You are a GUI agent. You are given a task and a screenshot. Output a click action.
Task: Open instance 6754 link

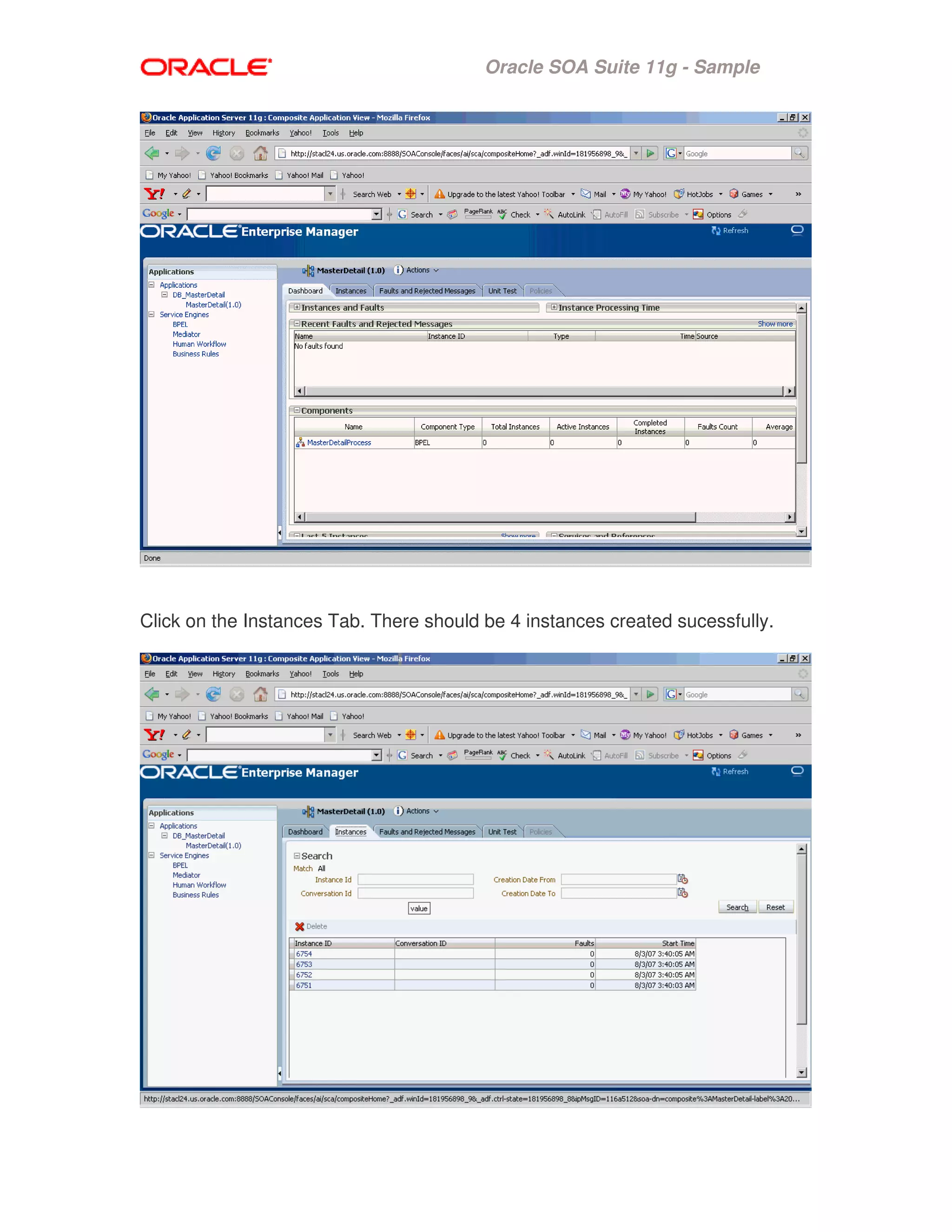pos(304,954)
